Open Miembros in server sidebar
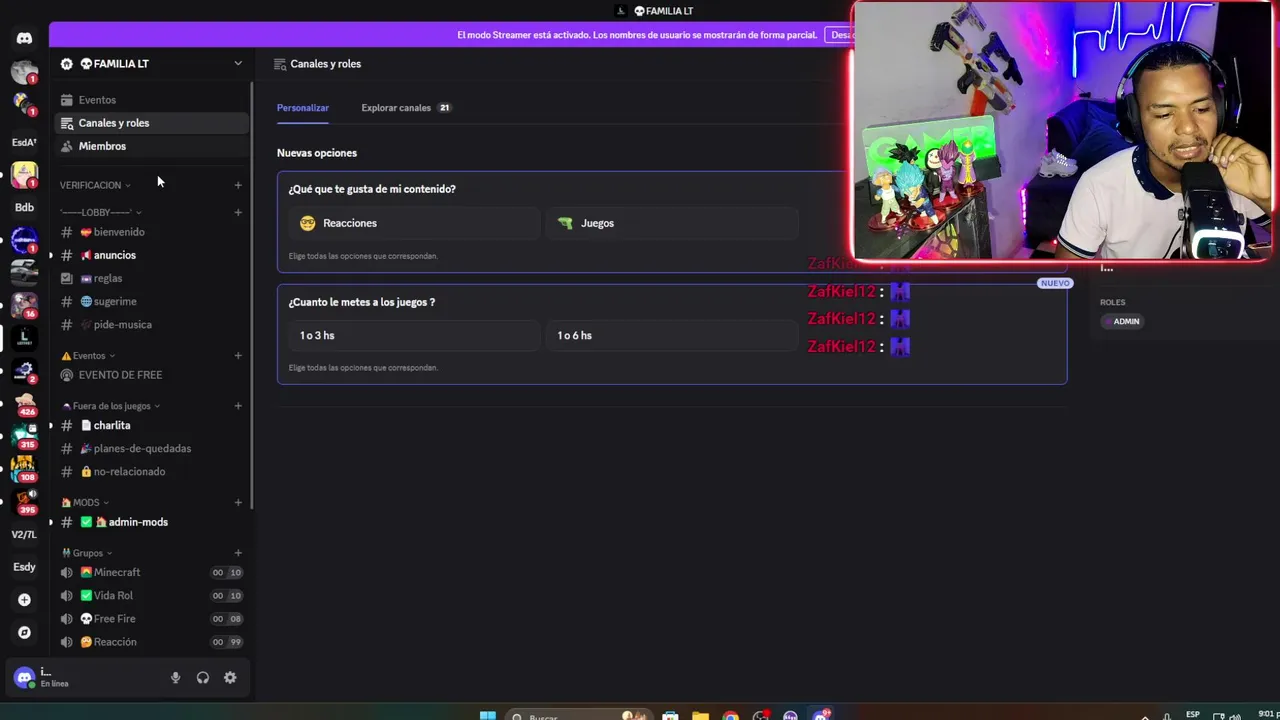The width and height of the screenshot is (1280, 720). coord(150,146)
